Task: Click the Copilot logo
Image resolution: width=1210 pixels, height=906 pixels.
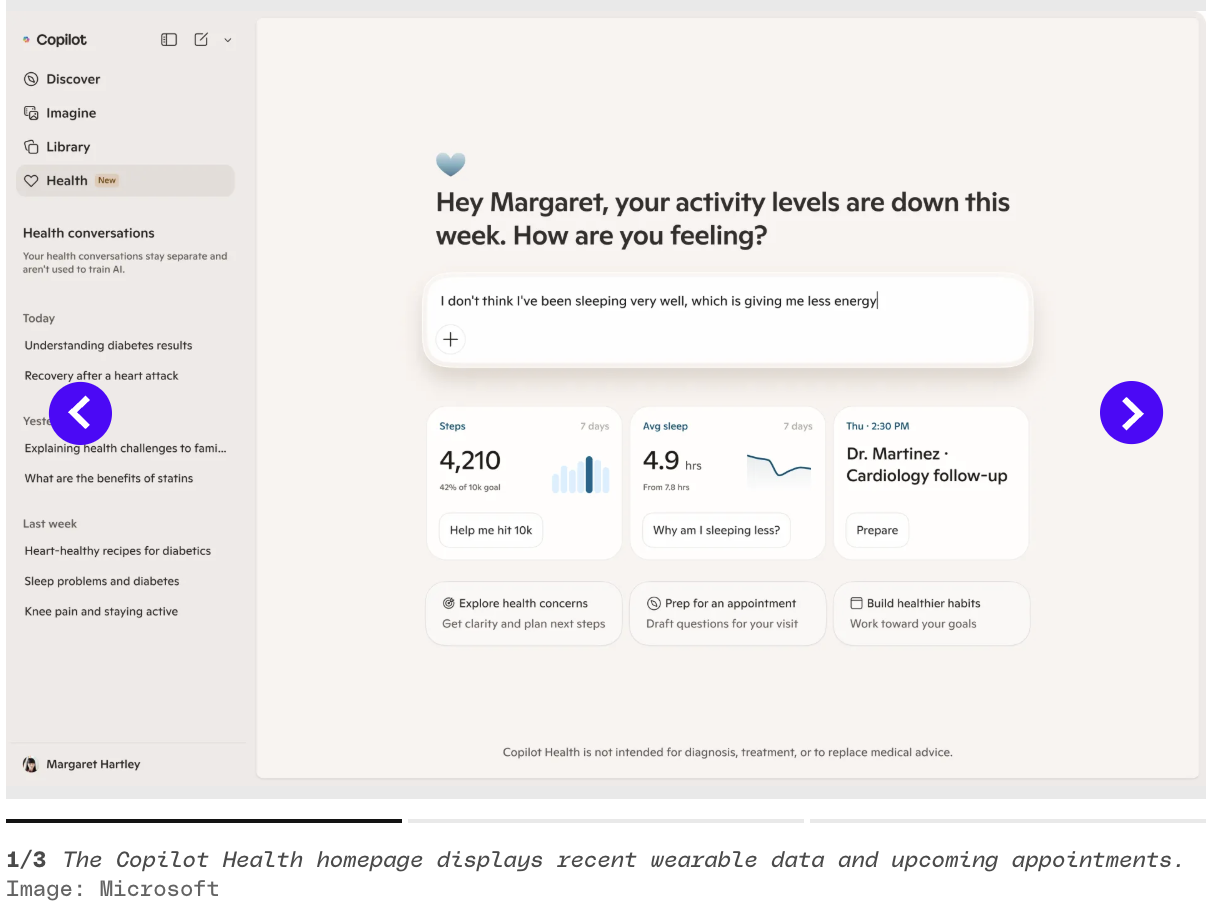Action: tap(55, 40)
